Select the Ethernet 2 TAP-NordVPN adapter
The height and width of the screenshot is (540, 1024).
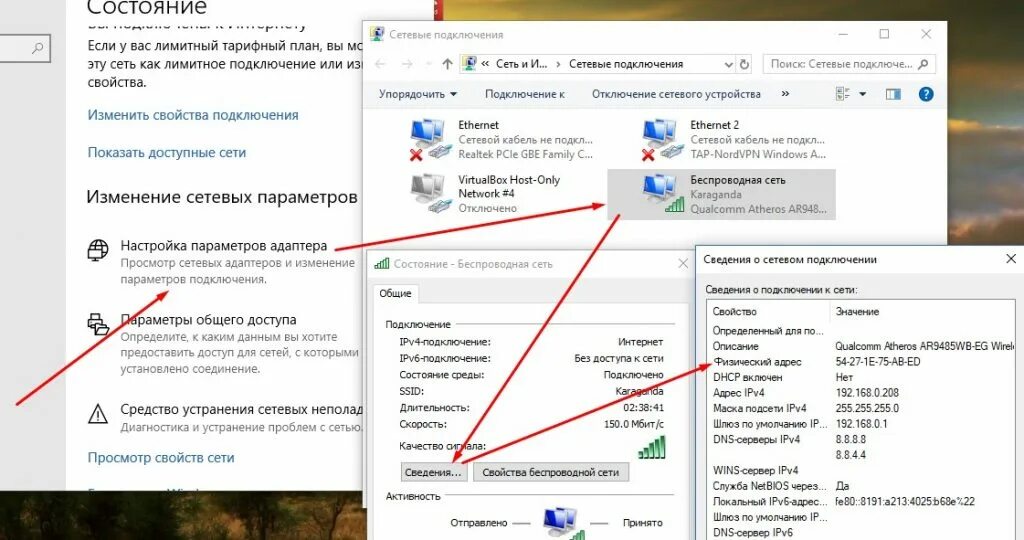click(734, 140)
